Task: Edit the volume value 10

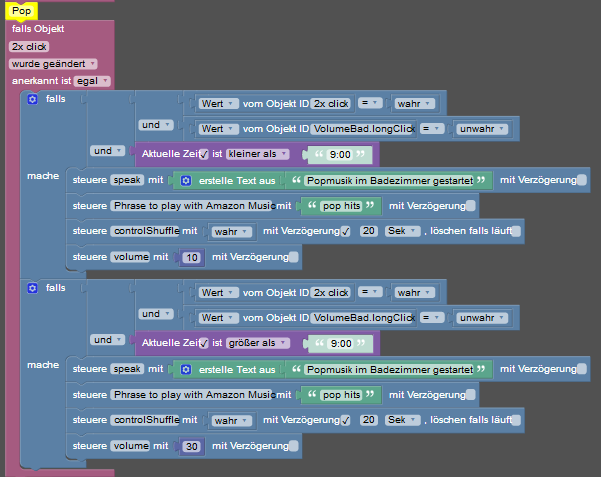Action: (x=192, y=257)
